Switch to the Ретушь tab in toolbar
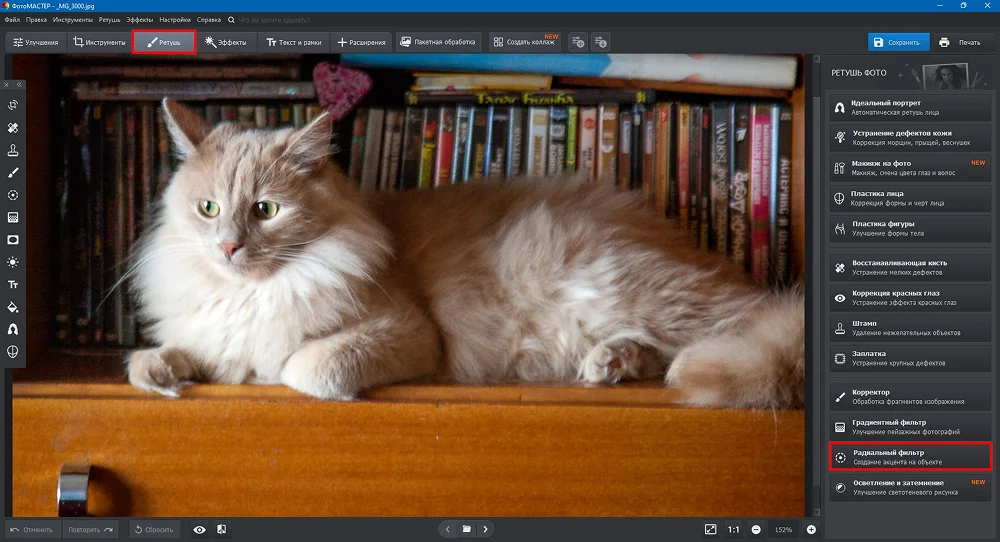 (164, 42)
